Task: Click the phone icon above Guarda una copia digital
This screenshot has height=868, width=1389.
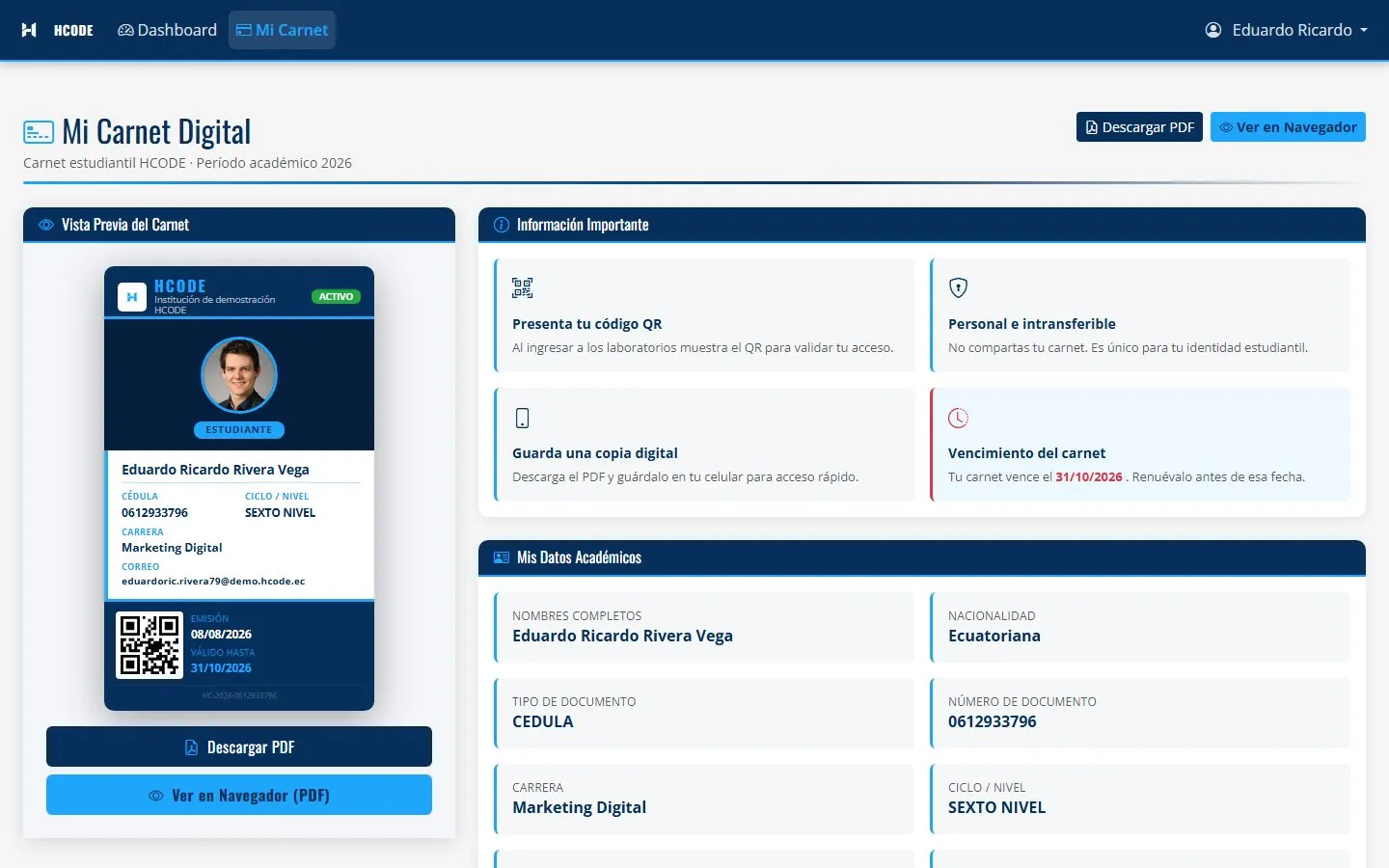Action: click(522, 418)
